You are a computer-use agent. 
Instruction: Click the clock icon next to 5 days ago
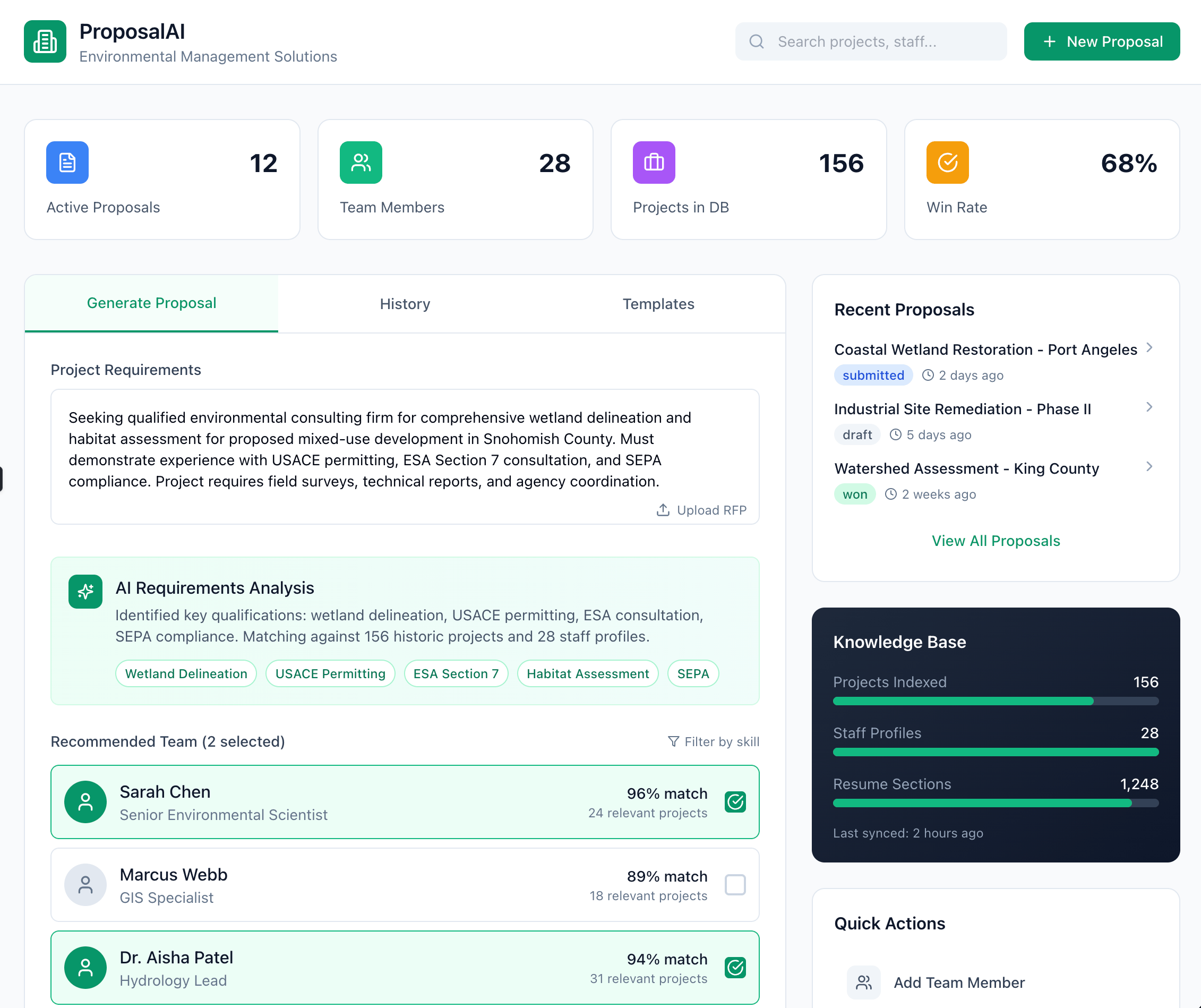tap(896, 435)
